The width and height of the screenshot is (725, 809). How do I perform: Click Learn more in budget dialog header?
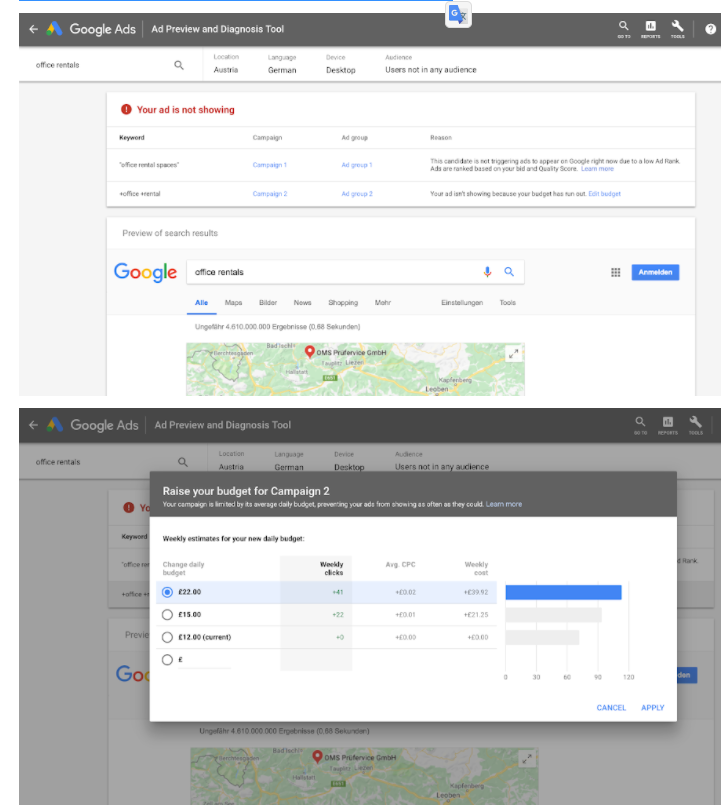pyautogui.click(x=504, y=504)
